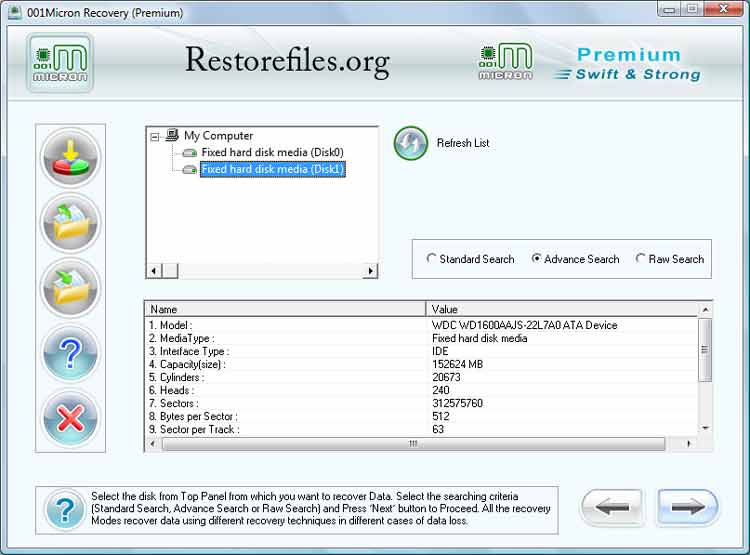Click the red X exit icon in sidebar
Image resolution: width=750 pixels, height=555 pixels.
click(x=71, y=418)
